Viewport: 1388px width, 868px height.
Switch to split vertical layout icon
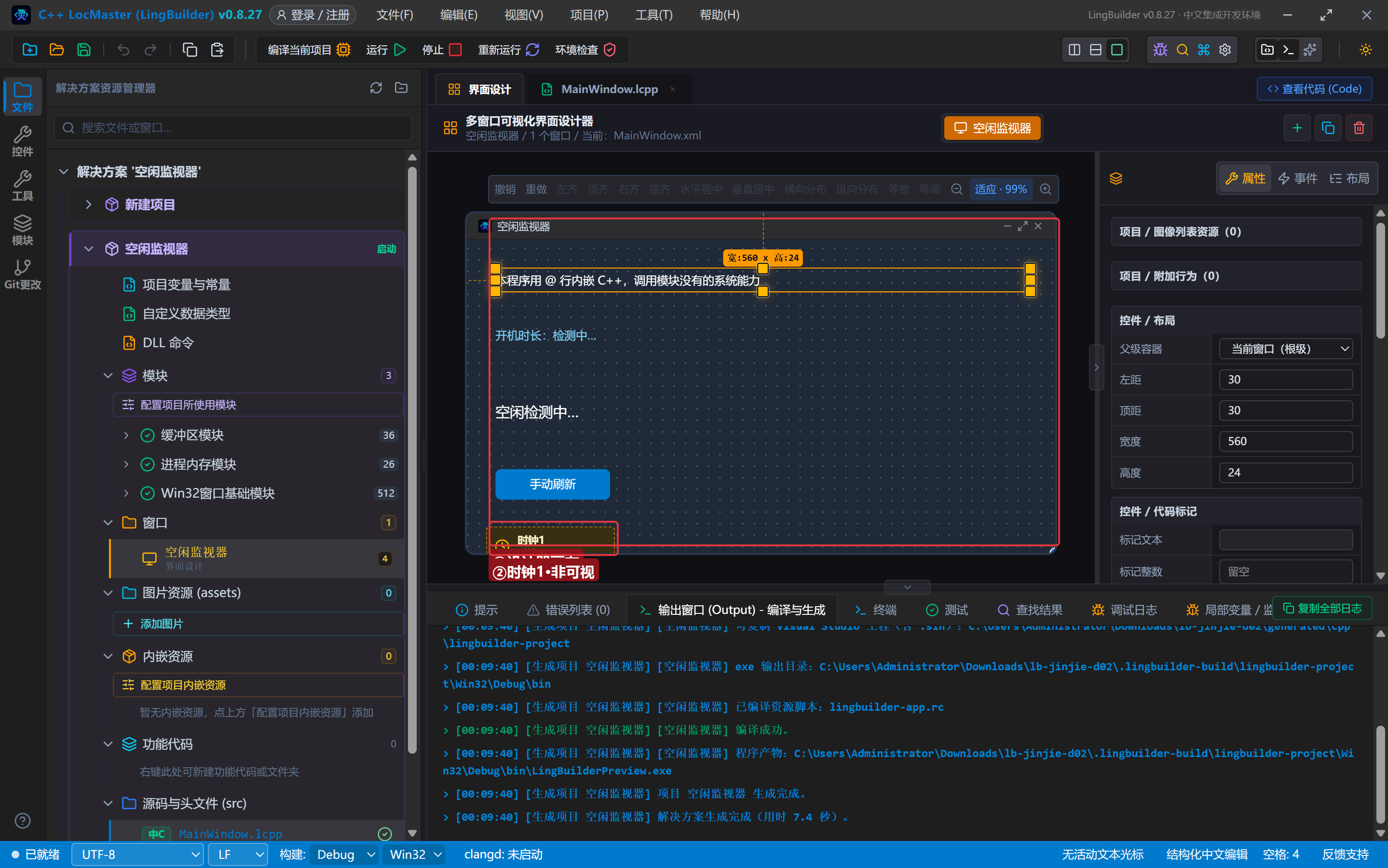(x=1074, y=50)
